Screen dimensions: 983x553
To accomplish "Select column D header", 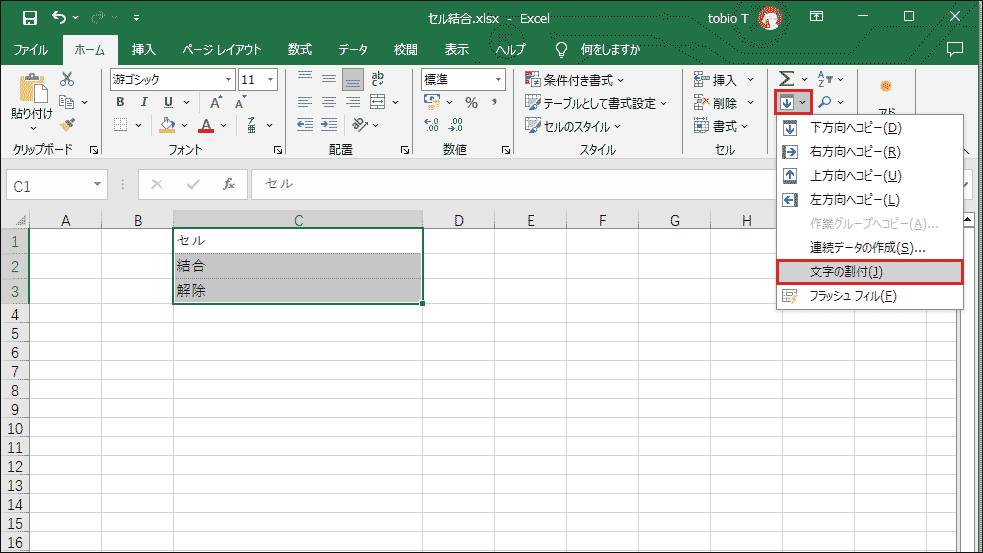I will (459, 220).
